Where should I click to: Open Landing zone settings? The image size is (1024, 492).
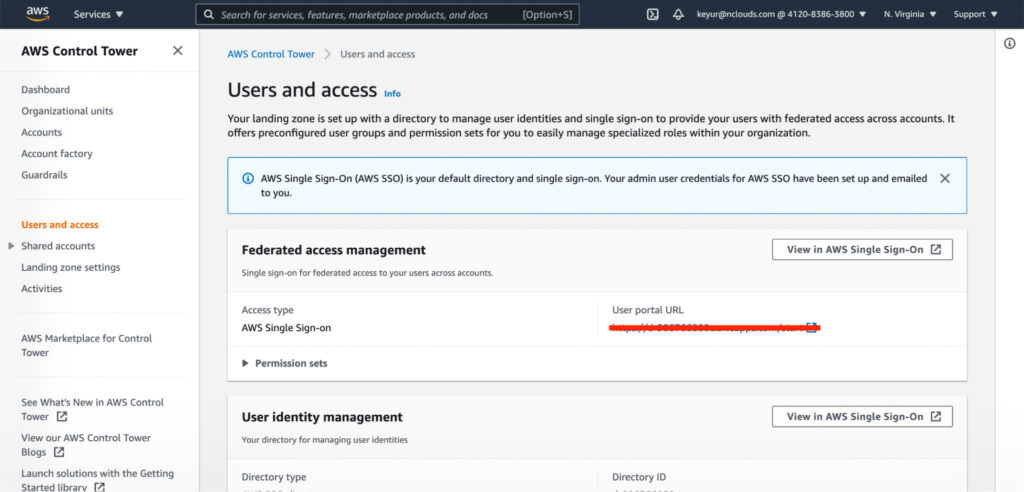click(x=71, y=267)
